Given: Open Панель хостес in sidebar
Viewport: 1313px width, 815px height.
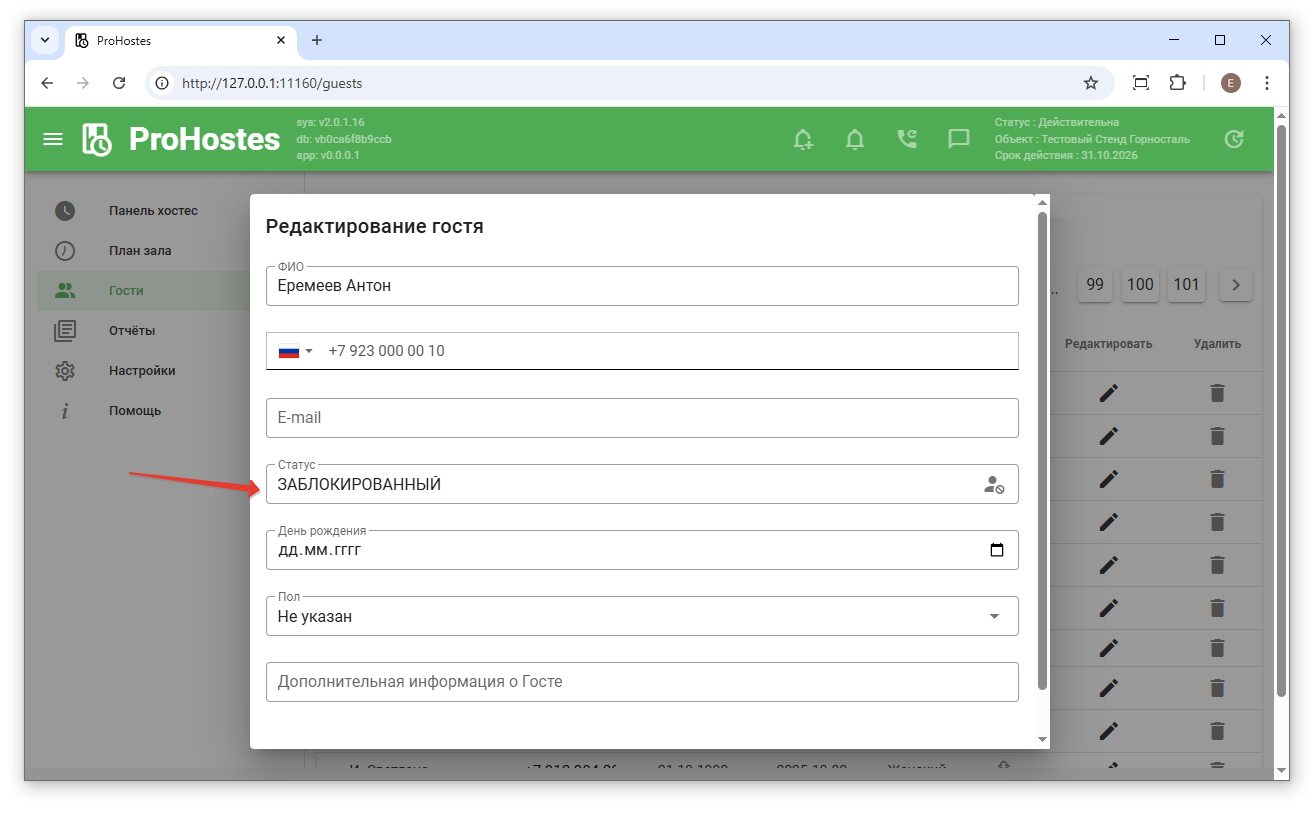Looking at the screenshot, I should [x=153, y=211].
